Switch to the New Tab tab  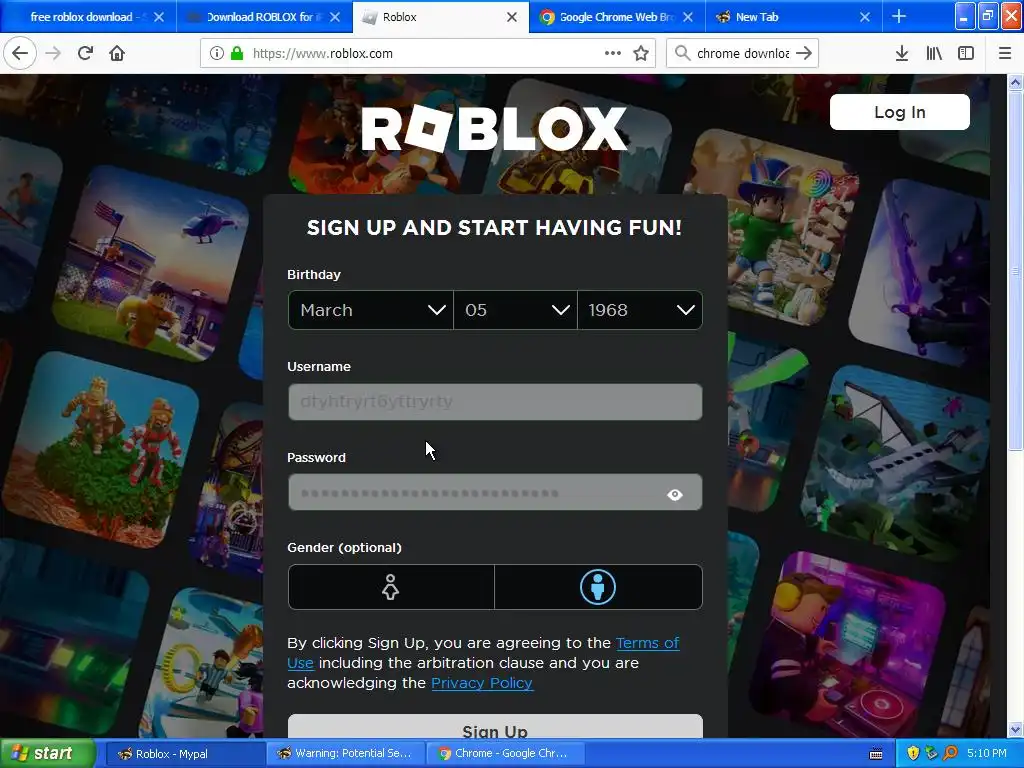coord(793,17)
